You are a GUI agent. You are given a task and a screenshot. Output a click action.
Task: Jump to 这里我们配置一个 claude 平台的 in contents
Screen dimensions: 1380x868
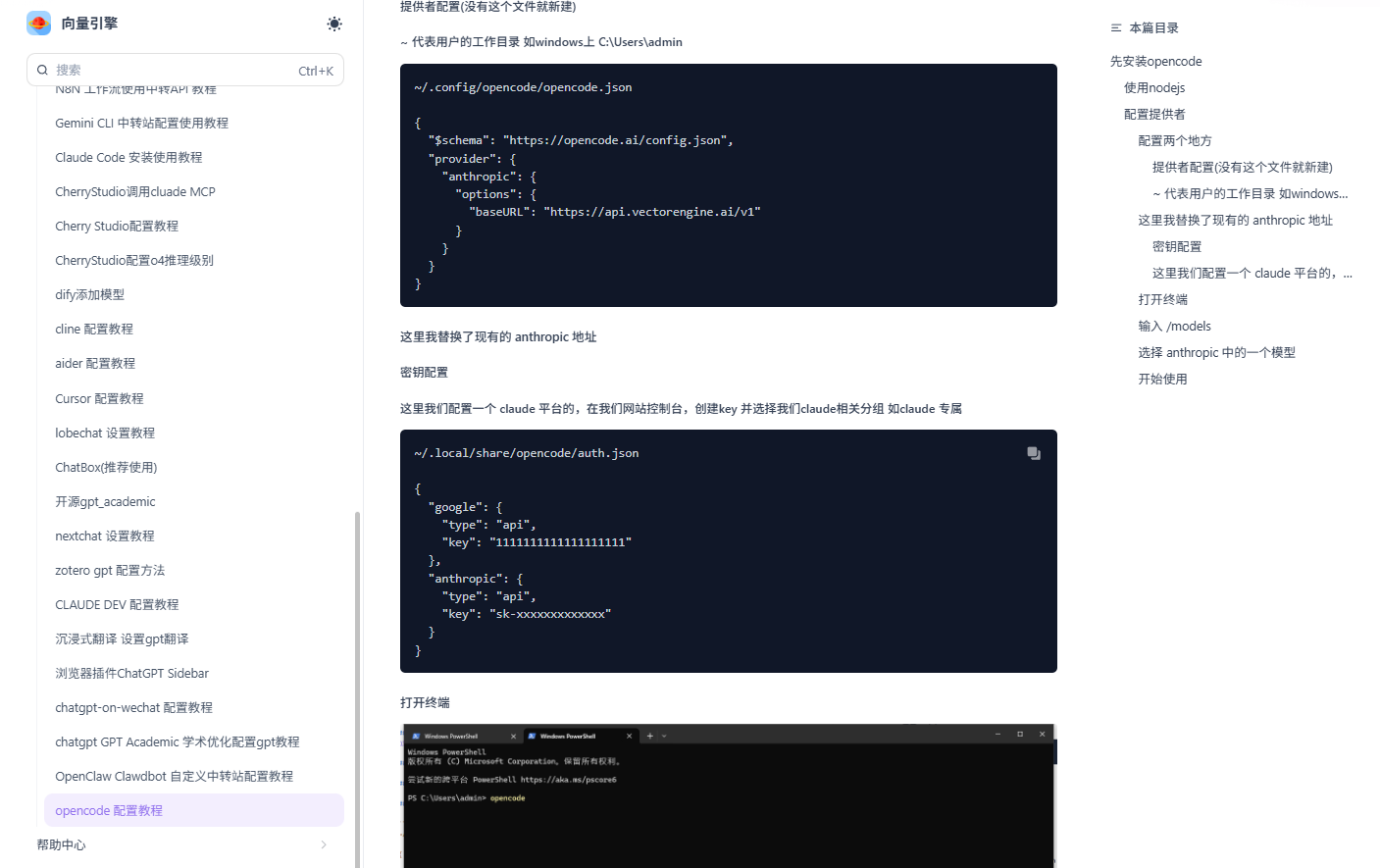pyautogui.click(x=1252, y=273)
